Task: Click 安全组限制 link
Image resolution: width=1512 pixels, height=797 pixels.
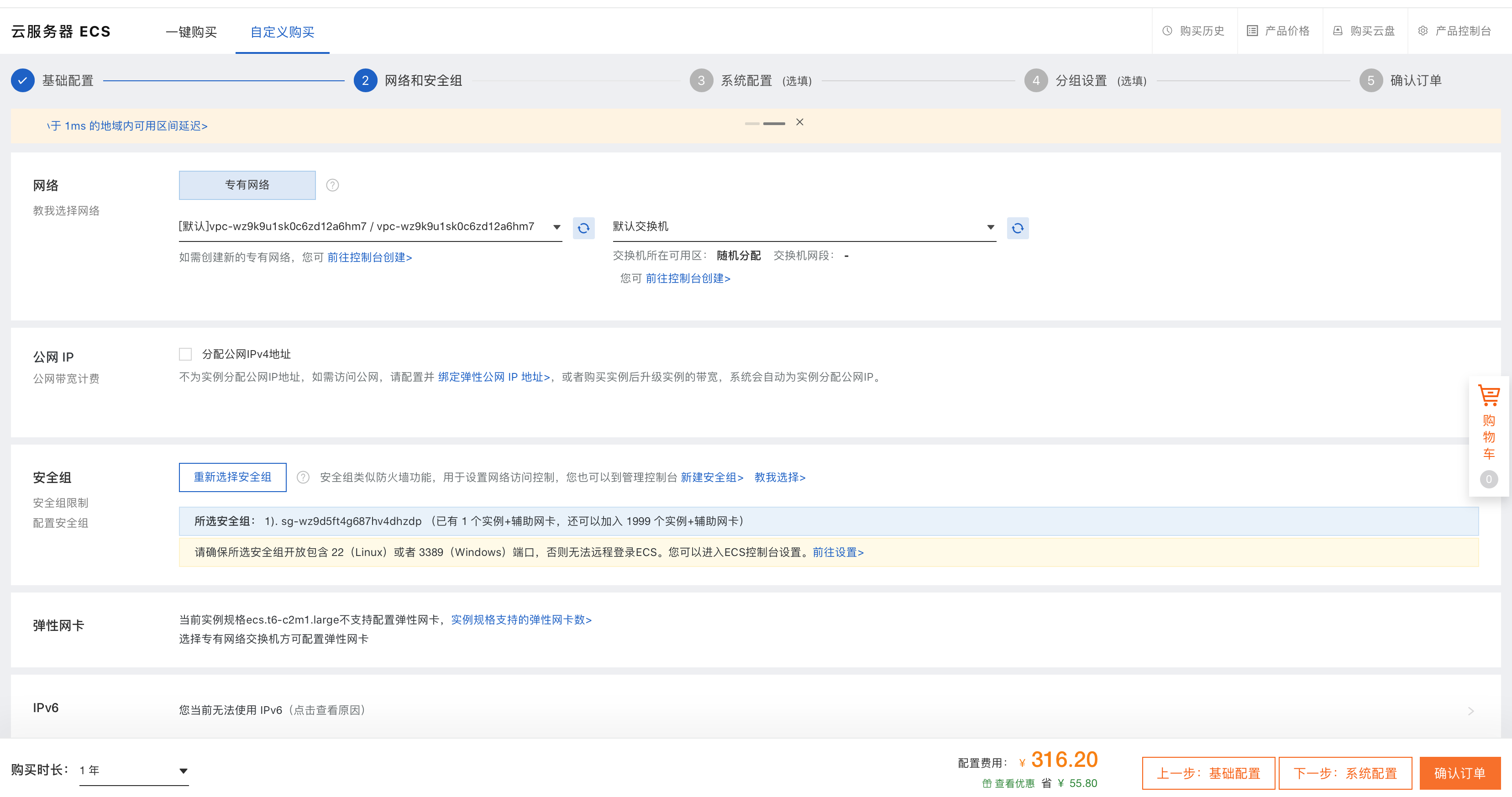Action: tap(60, 503)
